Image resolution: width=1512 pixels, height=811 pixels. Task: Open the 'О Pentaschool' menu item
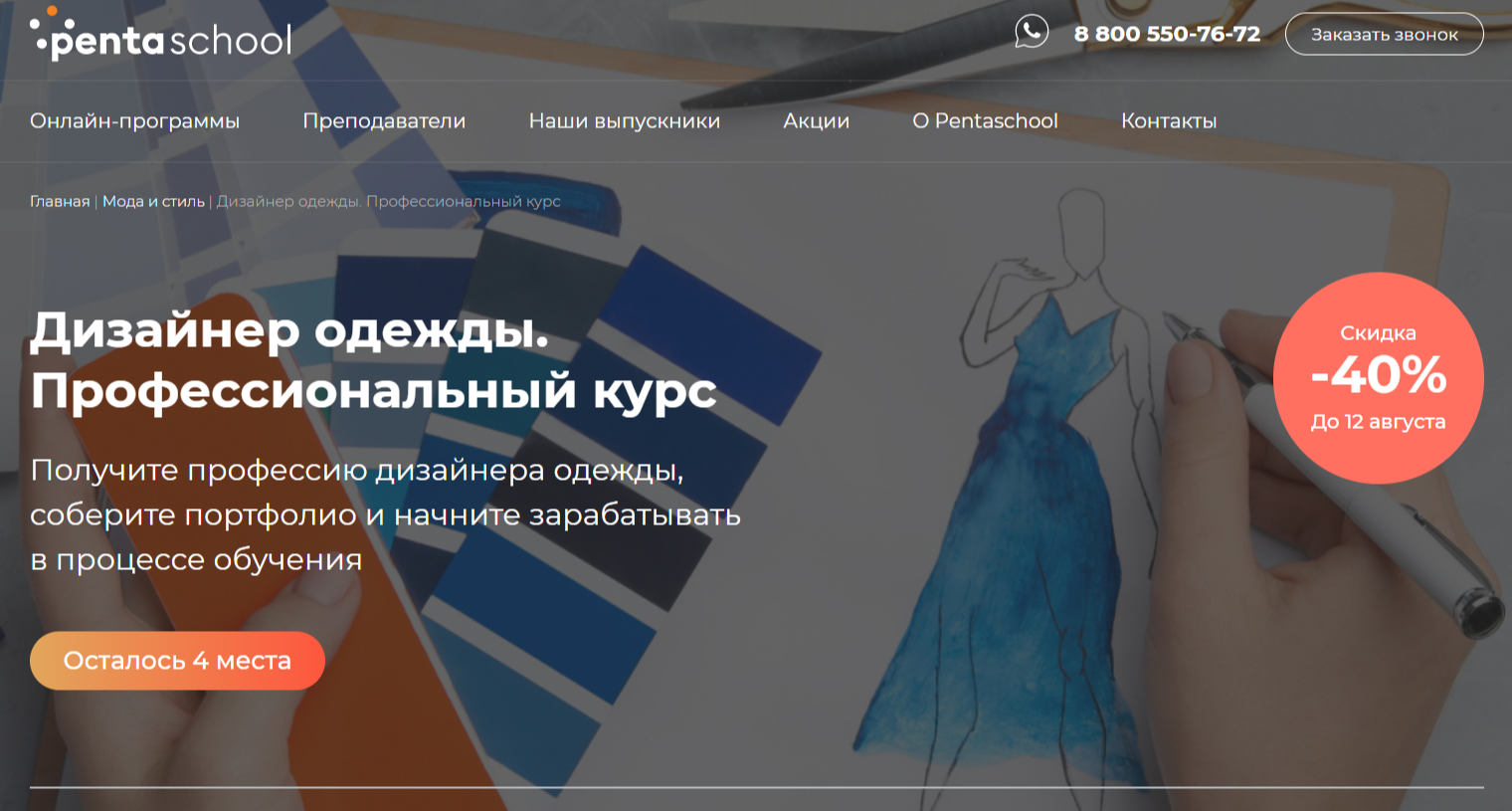pyautogui.click(x=985, y=120)
